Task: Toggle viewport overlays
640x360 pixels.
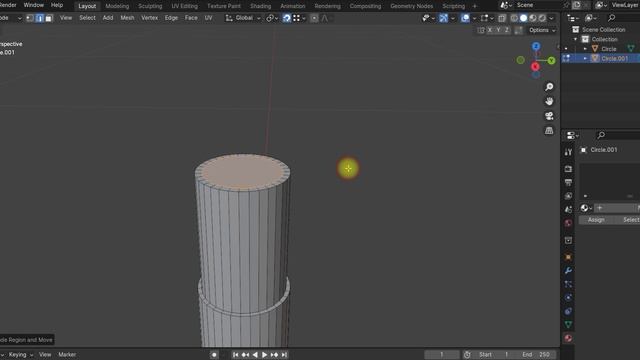Action: coord(465,18)
